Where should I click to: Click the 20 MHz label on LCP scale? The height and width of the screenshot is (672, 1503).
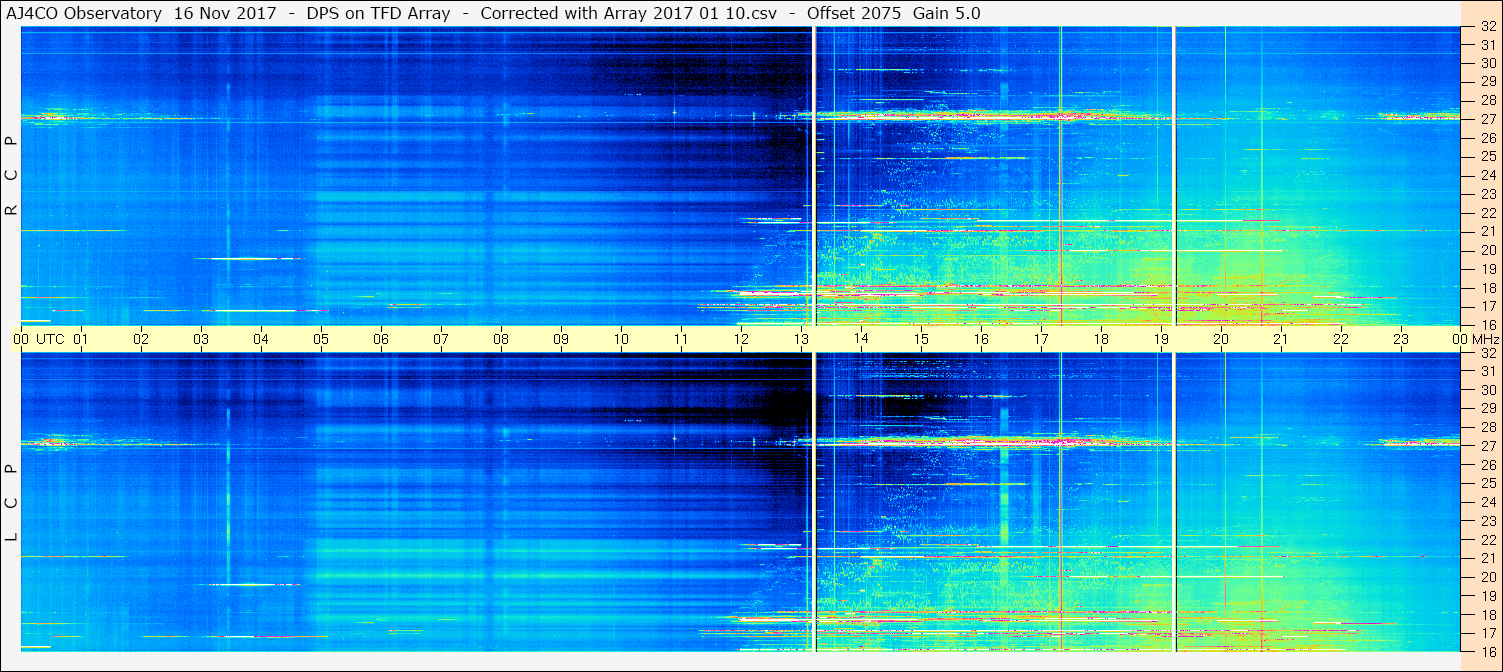click(x=1487, y=578)
